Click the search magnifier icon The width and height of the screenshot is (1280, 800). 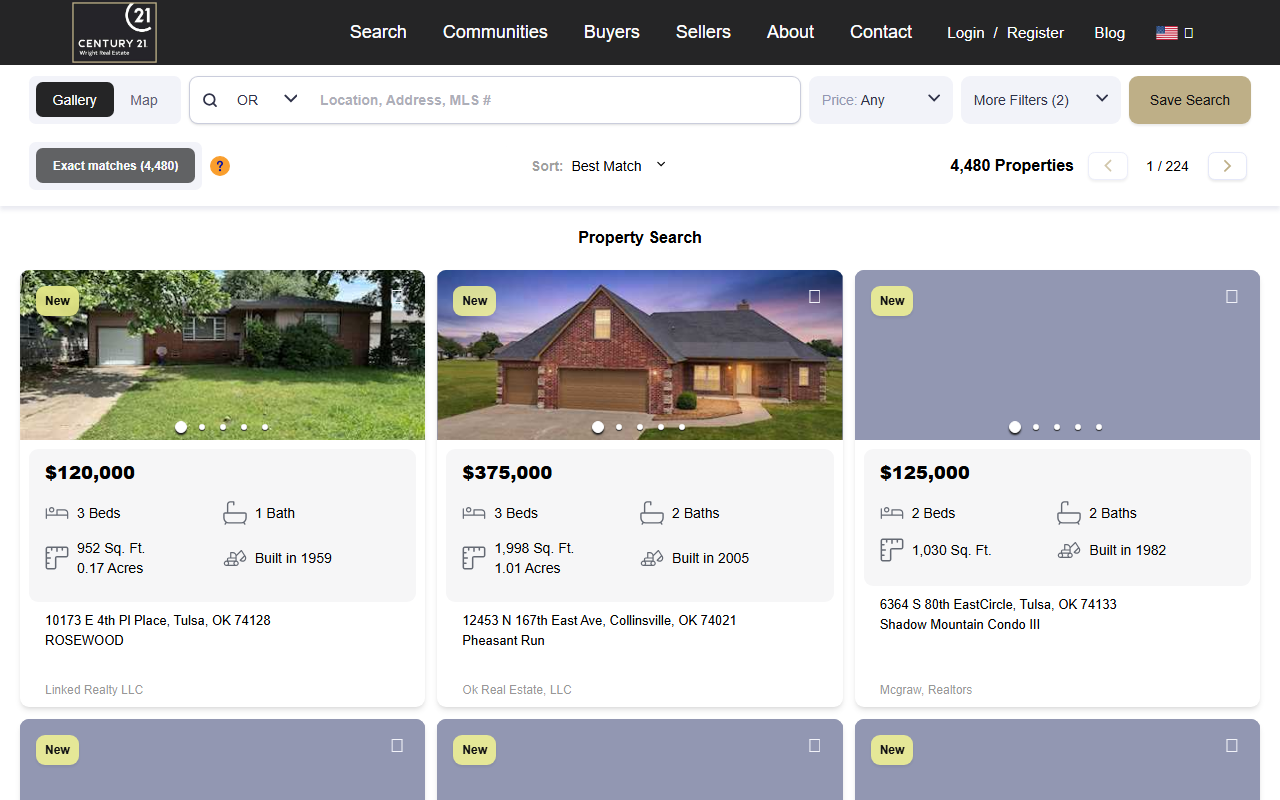tap(210, 100)
